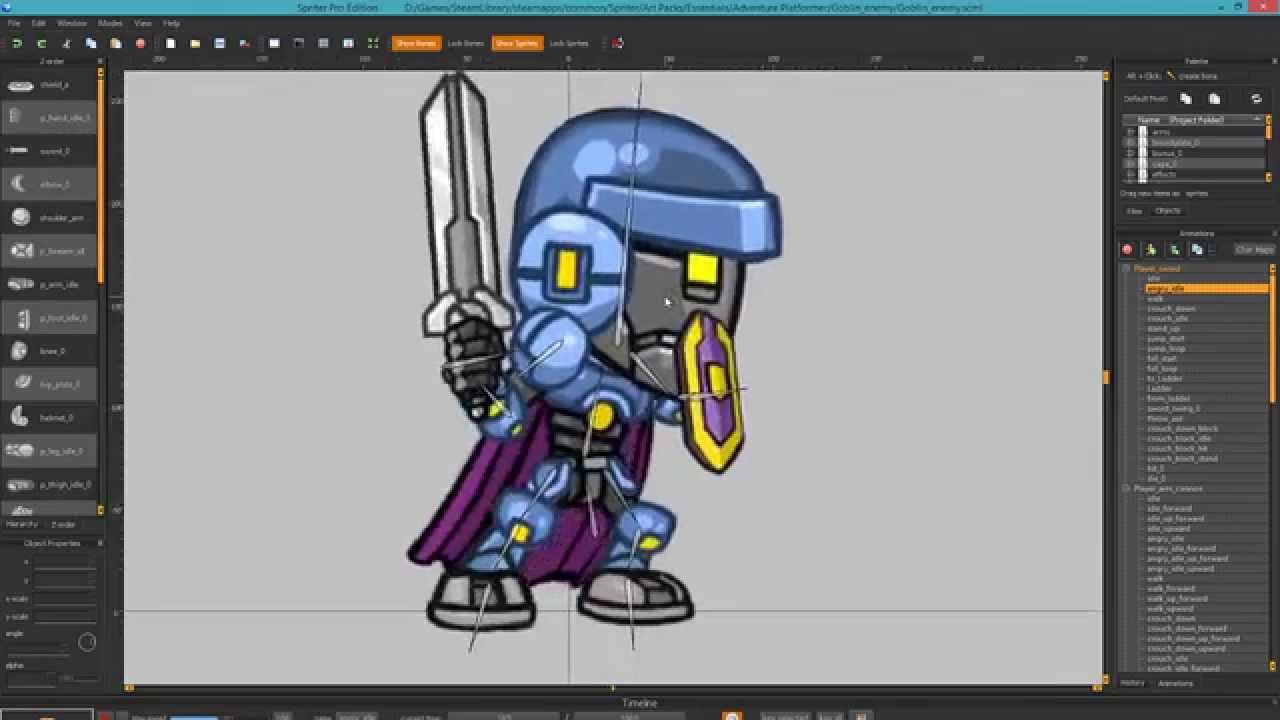This screenshot has height=720, width=1280.
Task: Open the Help menu
Action: (x=171, y=22)
